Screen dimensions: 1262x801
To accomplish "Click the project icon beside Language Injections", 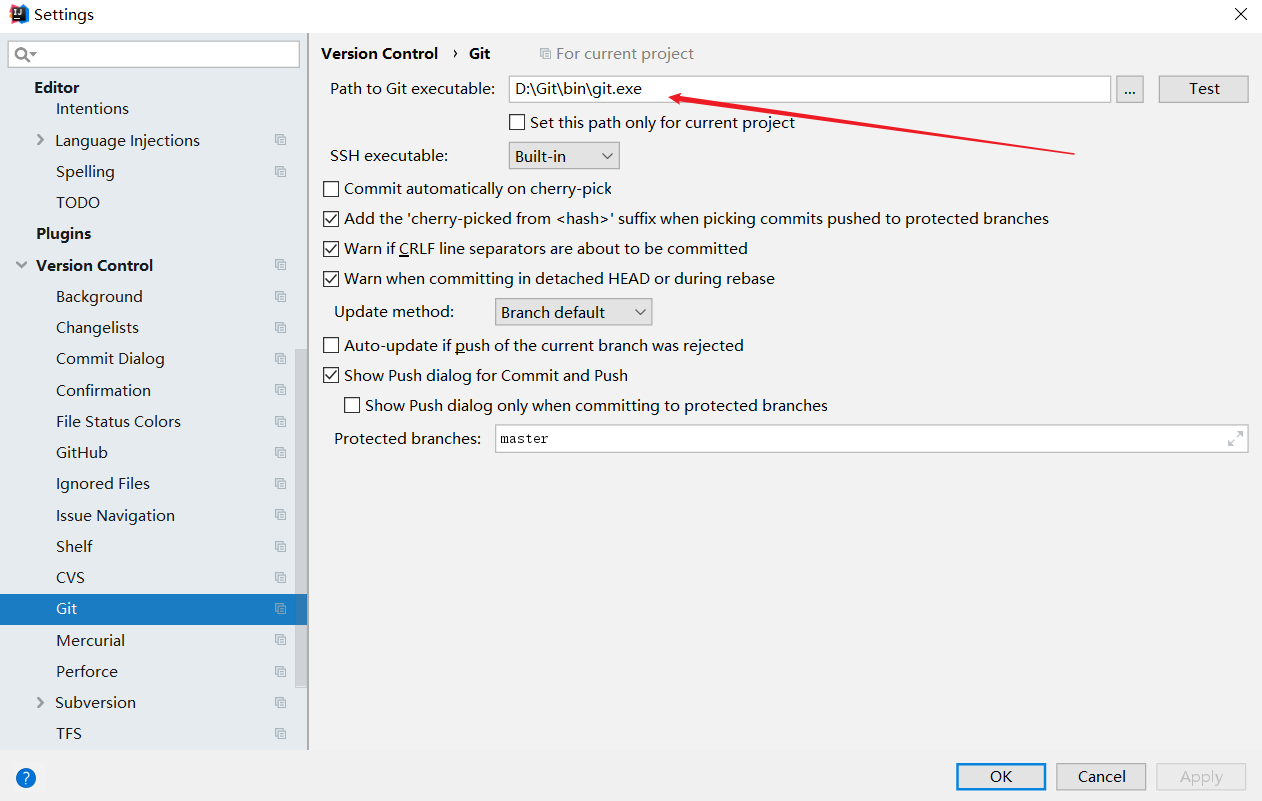I will [x=280, y=140].
